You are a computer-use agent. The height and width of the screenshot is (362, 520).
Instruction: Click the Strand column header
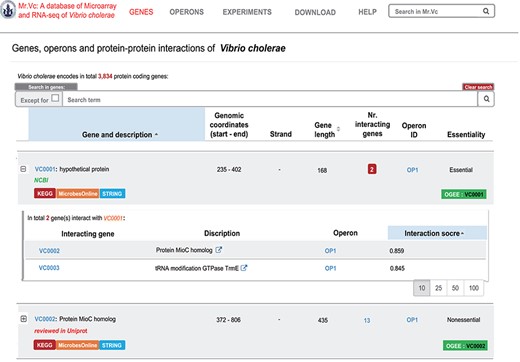[x=281, y=134]
